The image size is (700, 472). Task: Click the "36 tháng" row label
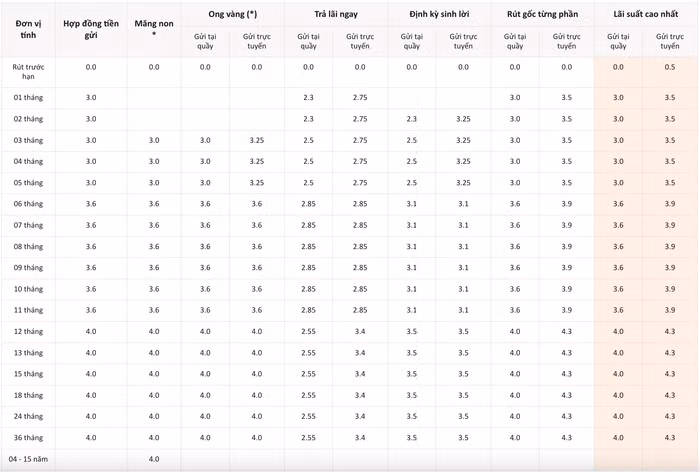[28, 437]
